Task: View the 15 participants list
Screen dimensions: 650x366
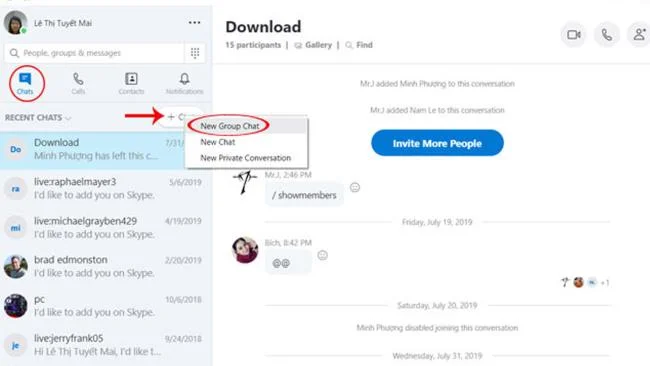Action: click(253, 45)
